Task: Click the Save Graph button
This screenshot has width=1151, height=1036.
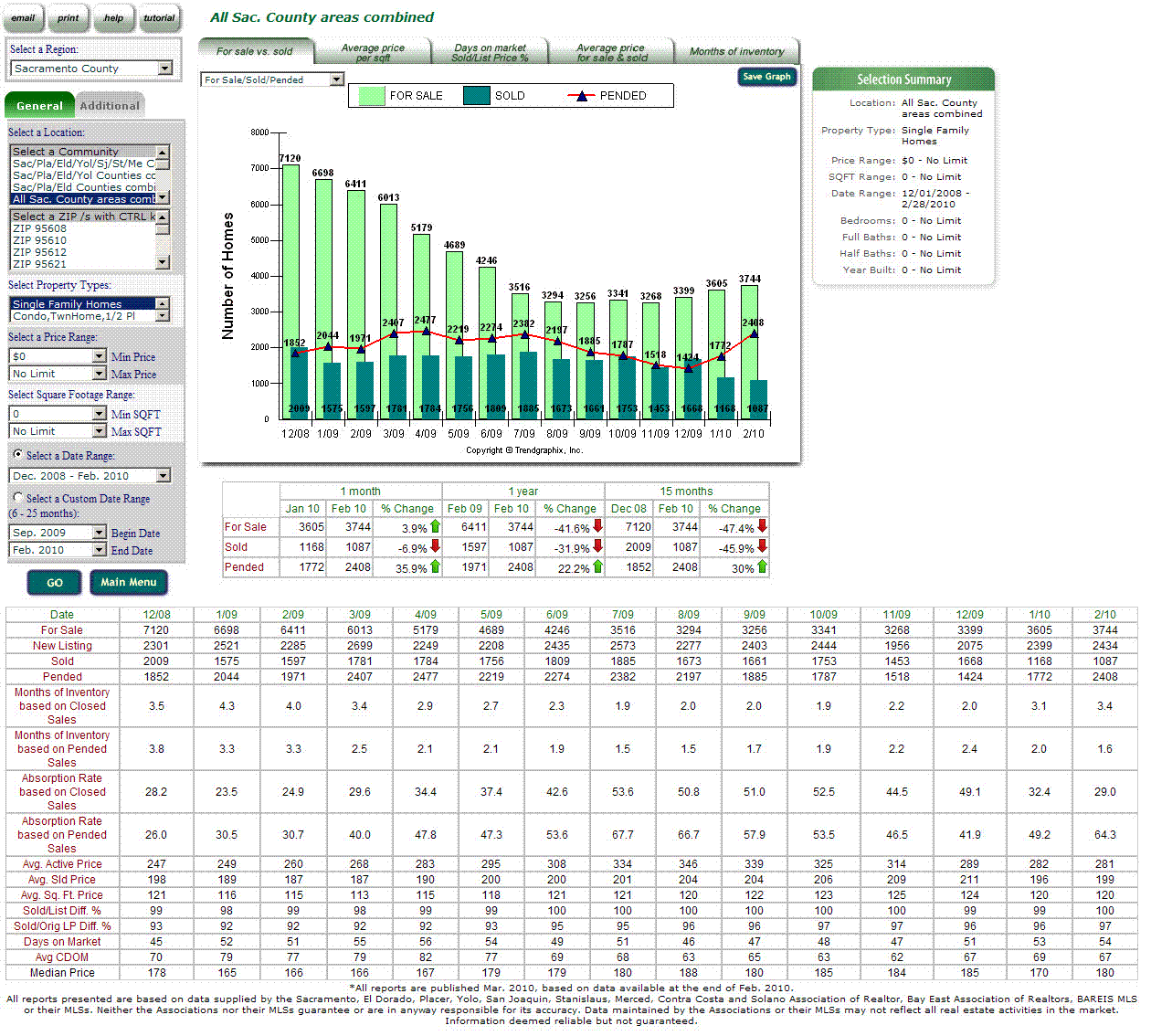Action: click(x=766, y=77)
